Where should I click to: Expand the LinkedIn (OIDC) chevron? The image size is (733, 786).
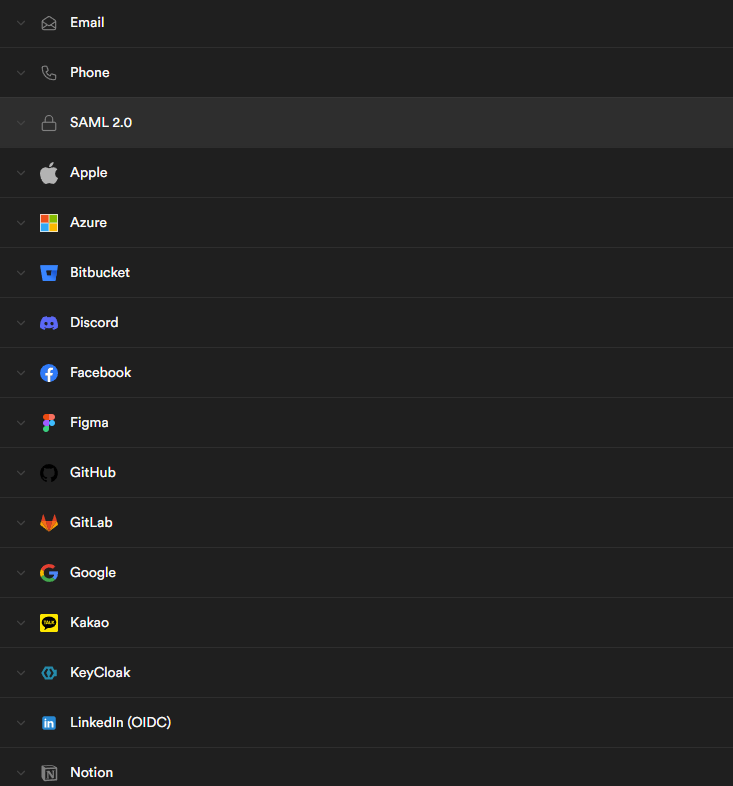pyautogui.click(x=21, y=723)
